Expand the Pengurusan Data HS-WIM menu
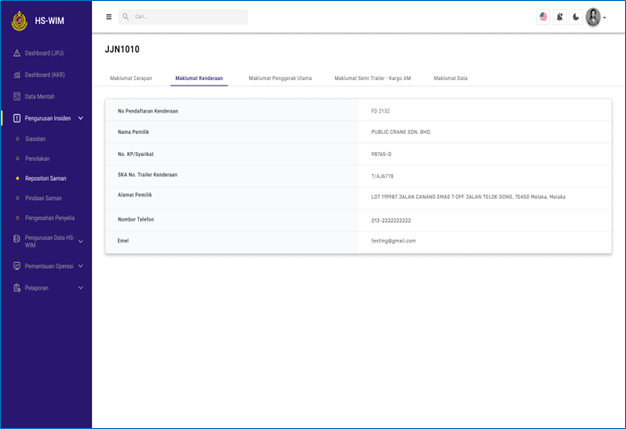The width and height of the screenshot is (626, 429). click(x=80, y=241)
